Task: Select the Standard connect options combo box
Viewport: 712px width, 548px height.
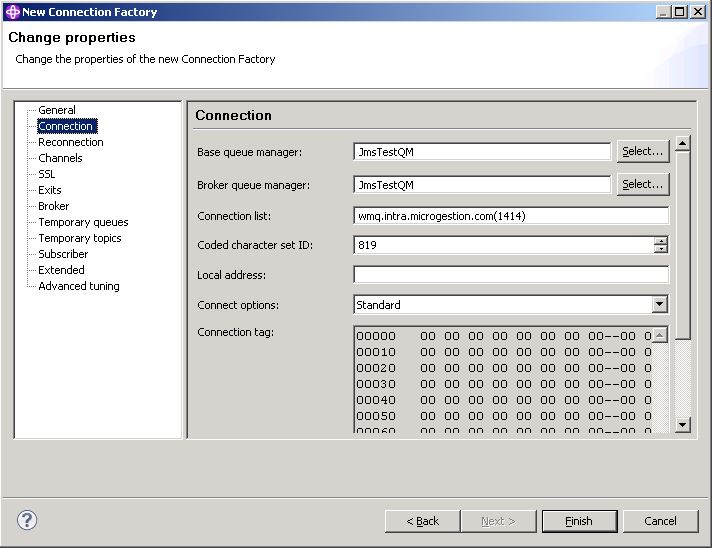Action: (x=510, y=304)
